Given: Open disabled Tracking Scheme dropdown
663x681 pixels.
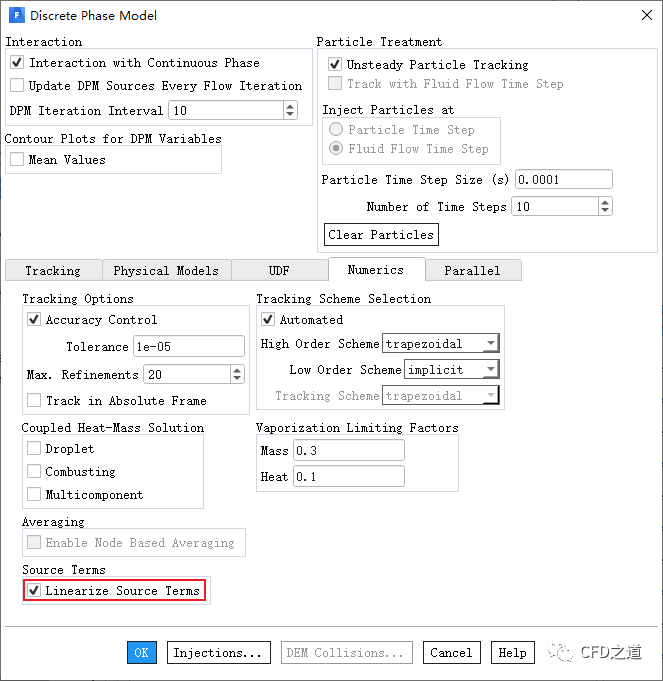Looking at the screenshot, I should pyautogui.click(x=440, y=396).
